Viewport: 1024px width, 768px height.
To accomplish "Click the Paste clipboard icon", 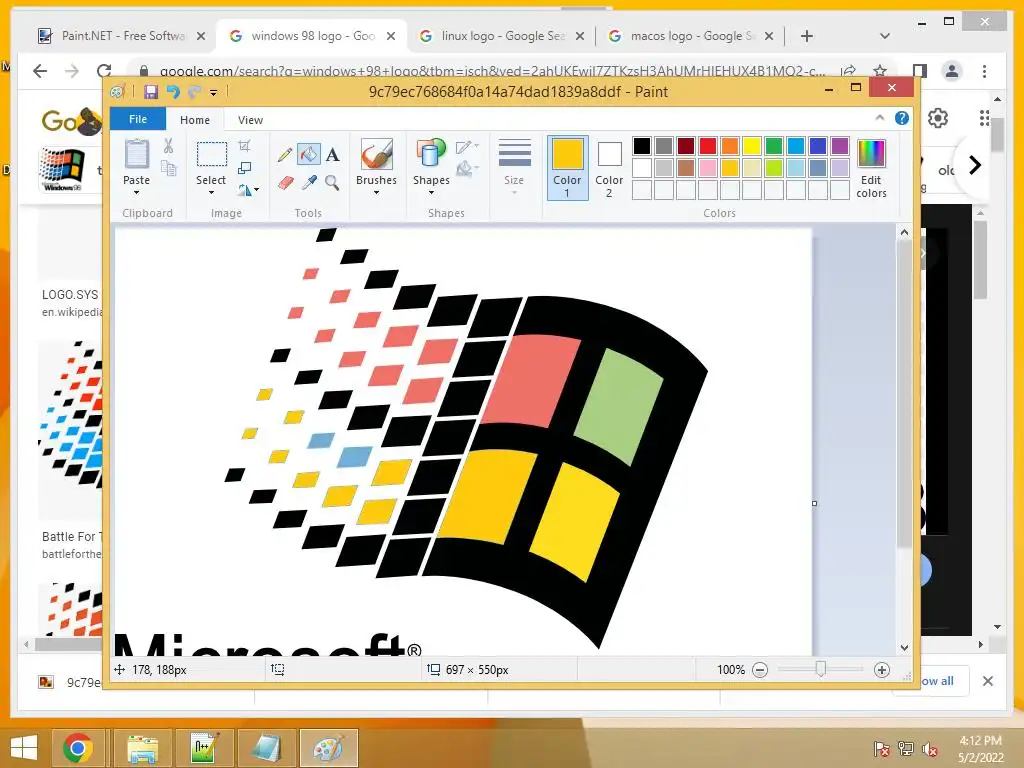I will tap(136, 155).
